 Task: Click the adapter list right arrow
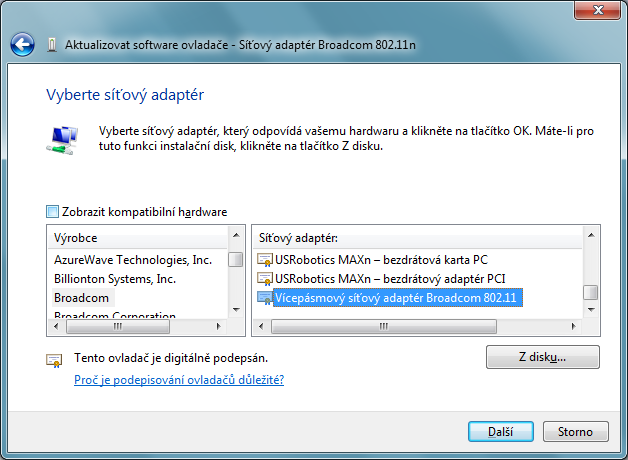point(574,326)
